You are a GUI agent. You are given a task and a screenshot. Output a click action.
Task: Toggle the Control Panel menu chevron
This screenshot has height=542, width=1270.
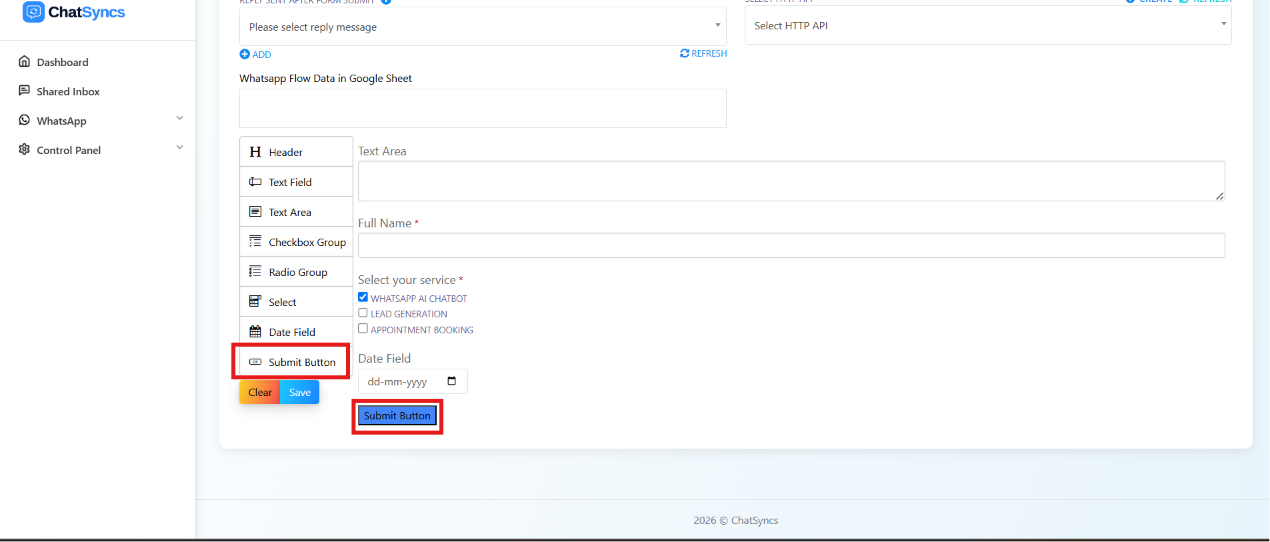pos(180,148)
